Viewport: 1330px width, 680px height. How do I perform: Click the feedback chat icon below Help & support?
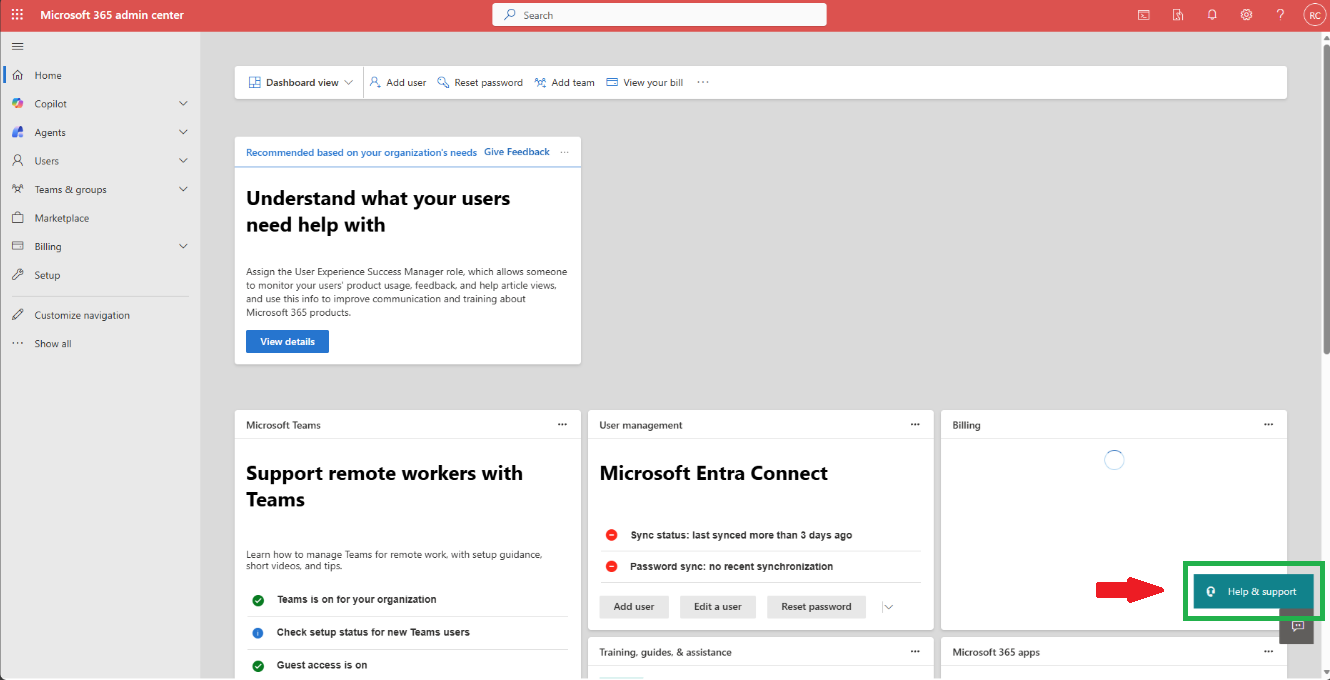coord(1297,626)
